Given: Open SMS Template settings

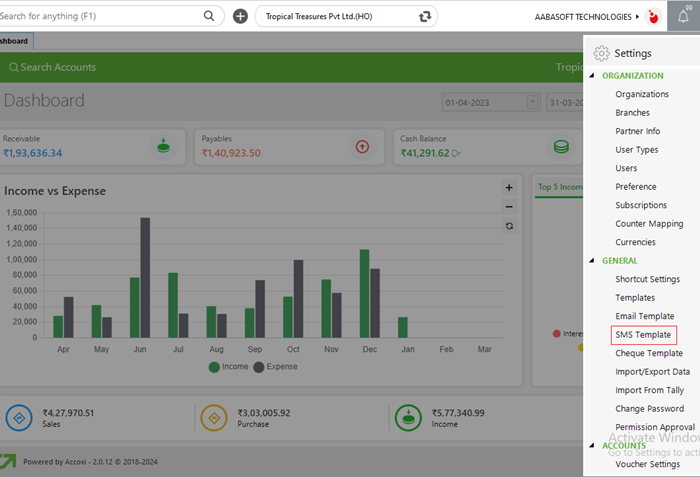Looking at the screenshot, I should coord(643,335).
